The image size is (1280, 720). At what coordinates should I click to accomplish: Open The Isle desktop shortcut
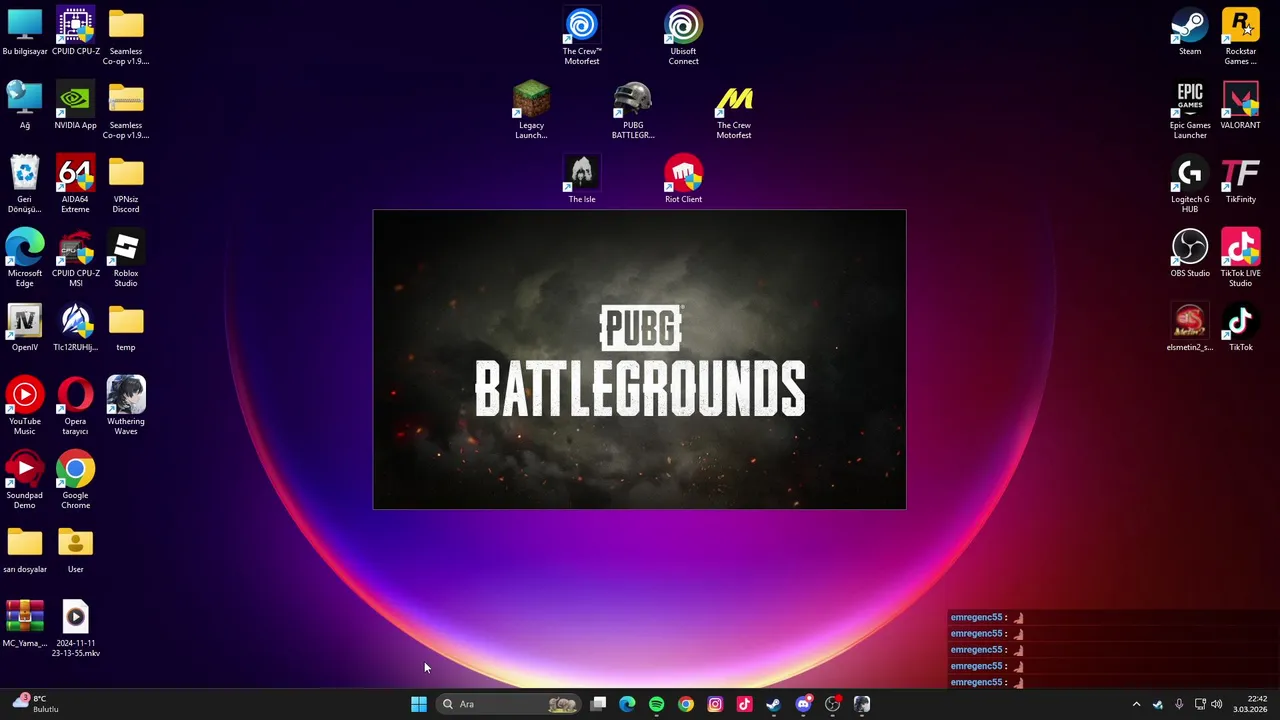click(582, 179)
